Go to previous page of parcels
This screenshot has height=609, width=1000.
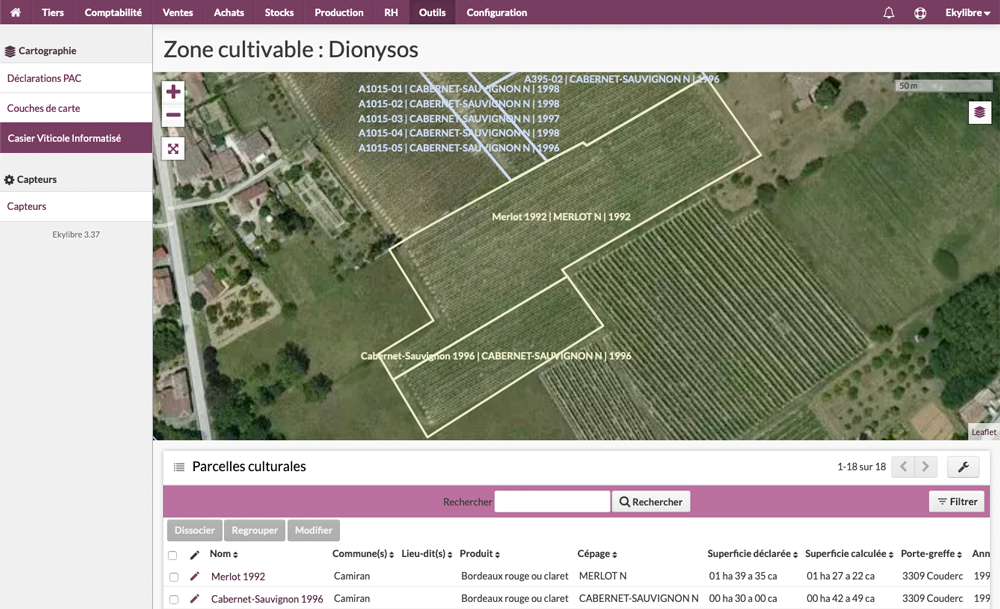pos(903,467)
